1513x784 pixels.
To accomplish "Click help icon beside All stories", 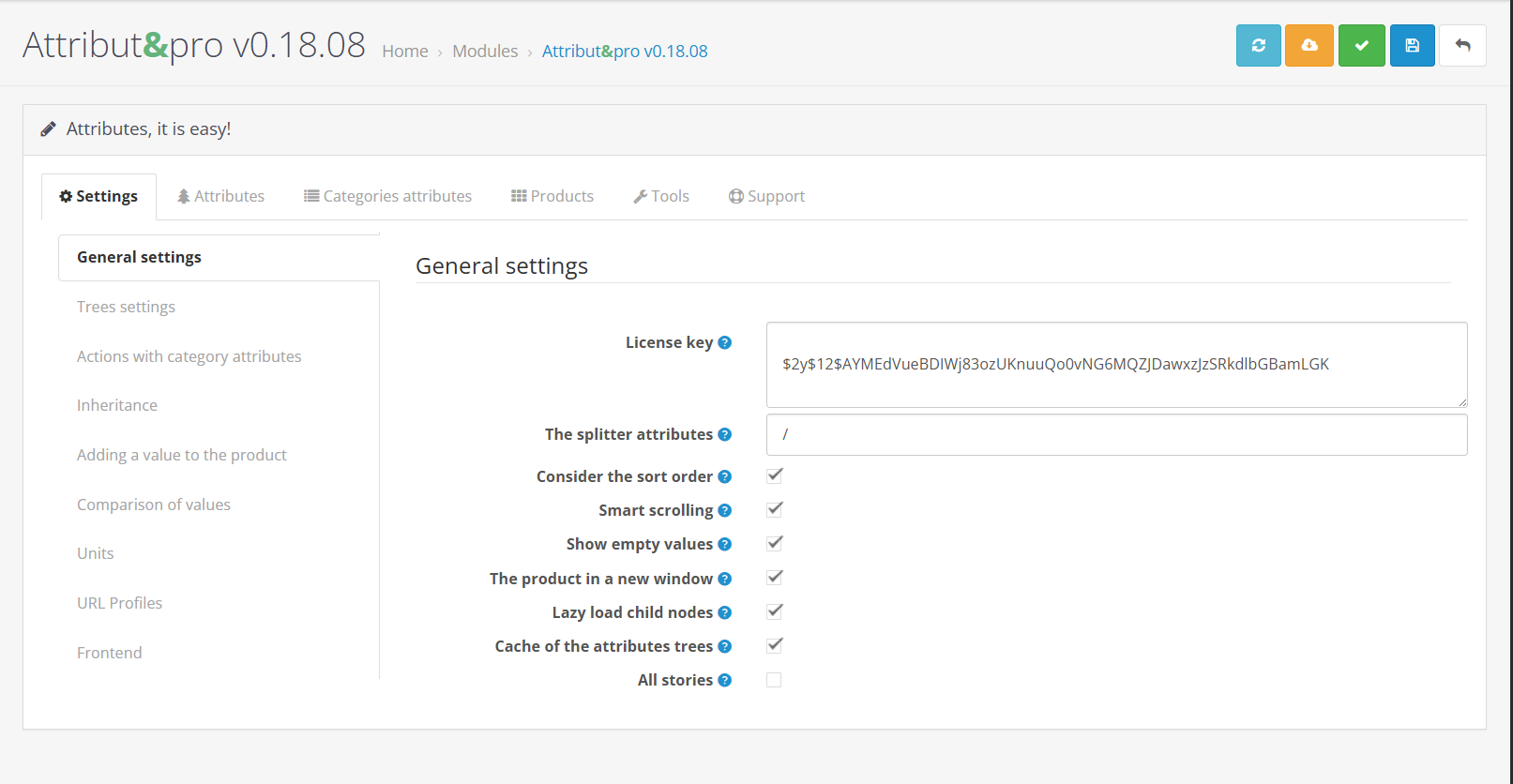I will click(724, 681).
